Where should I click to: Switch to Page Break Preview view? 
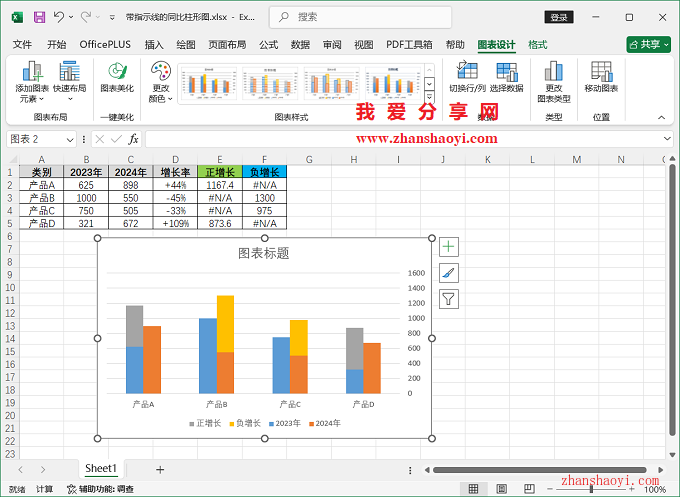[528, 489]
